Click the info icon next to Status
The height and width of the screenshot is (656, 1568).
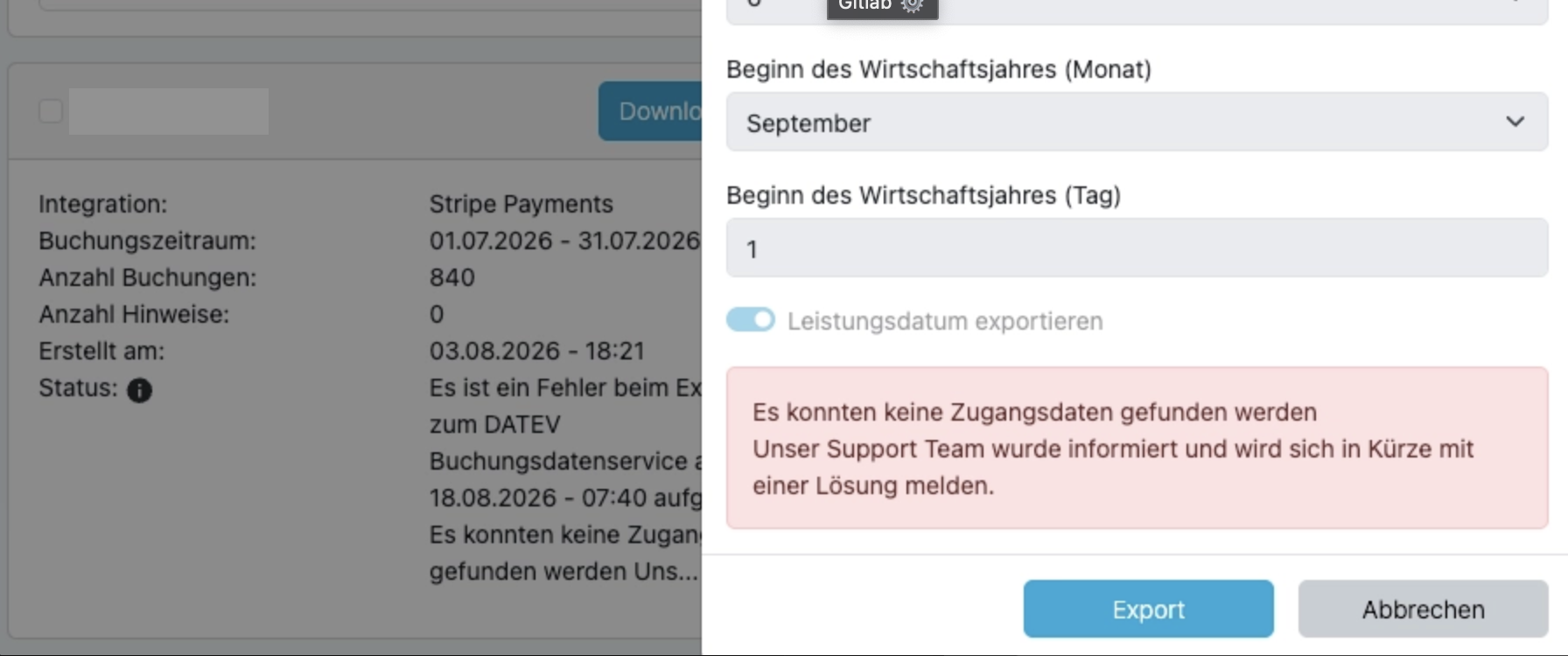click(139, 389)
